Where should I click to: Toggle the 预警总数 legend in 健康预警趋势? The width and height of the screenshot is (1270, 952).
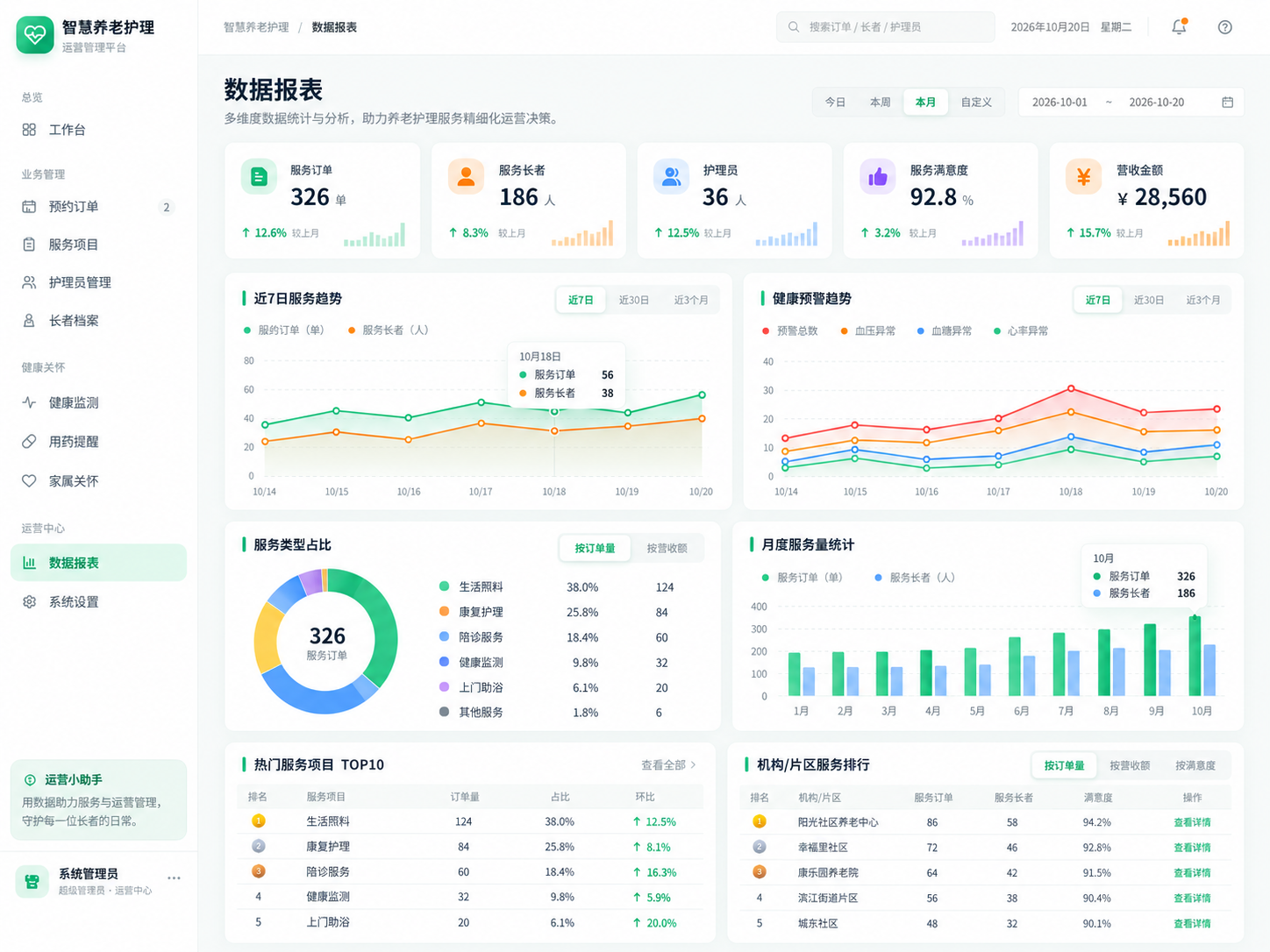(x=789, y=330)
